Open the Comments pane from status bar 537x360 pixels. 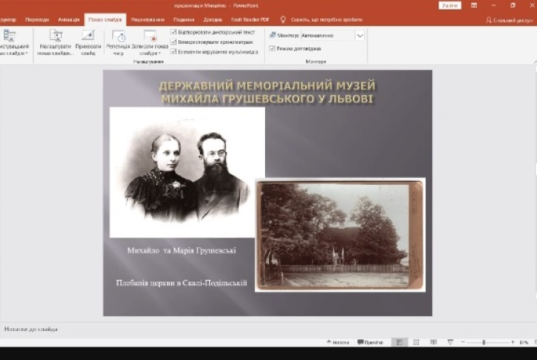pyautogui.click(x=370, y=342)
